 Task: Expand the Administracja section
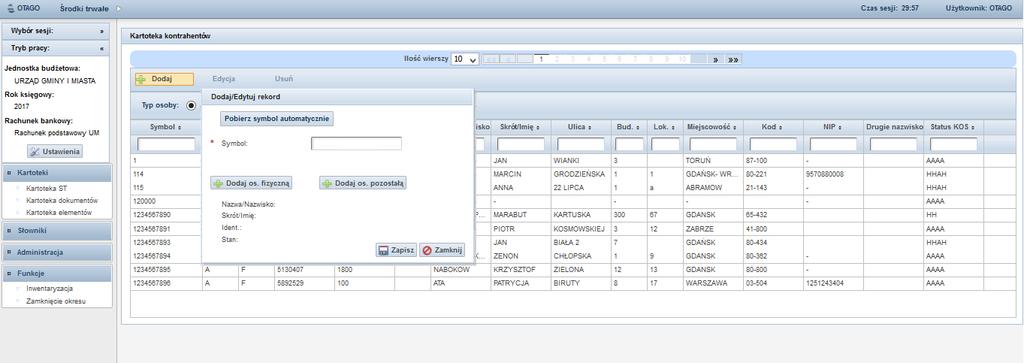(57, 252)
